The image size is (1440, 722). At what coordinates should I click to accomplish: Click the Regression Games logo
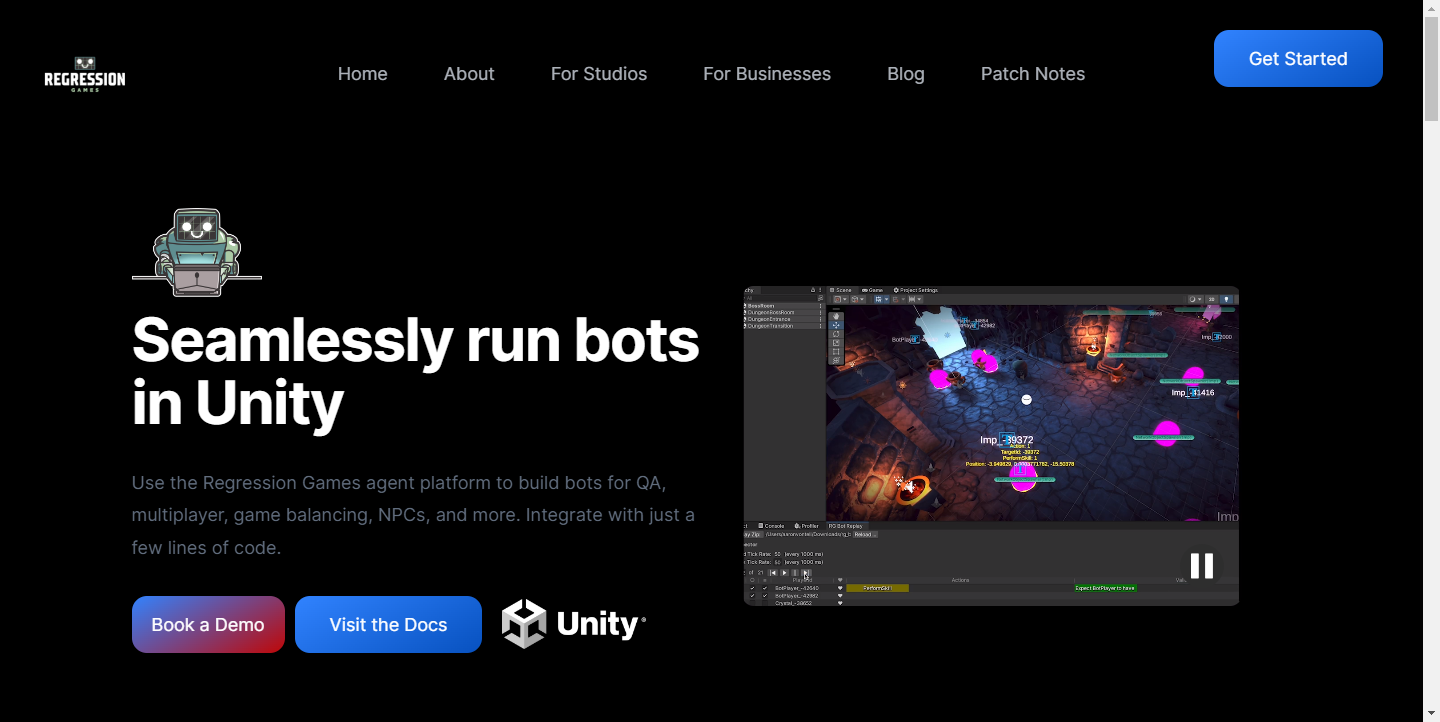pos(85,74)
